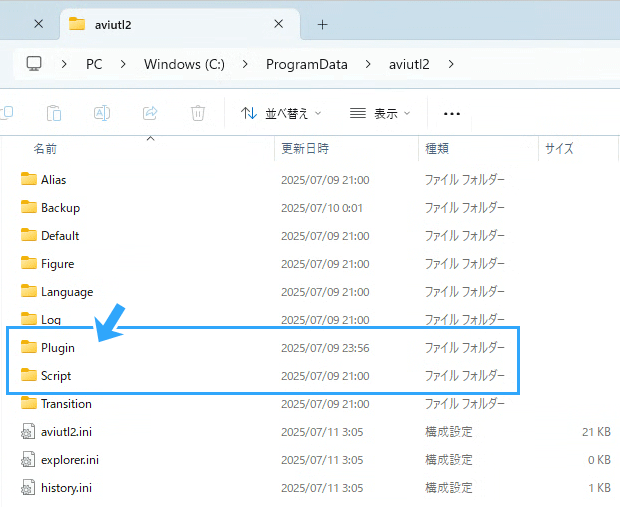This screenshot has height=507, width=620.
Task: Click ProgramData breadcrumb
Action: (x=306, y=64)
